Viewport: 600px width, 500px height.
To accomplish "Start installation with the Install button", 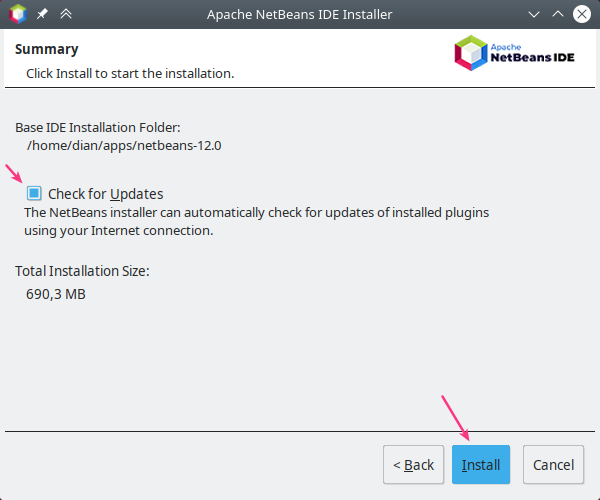I will pyautogui.click(x=481, y=465).
